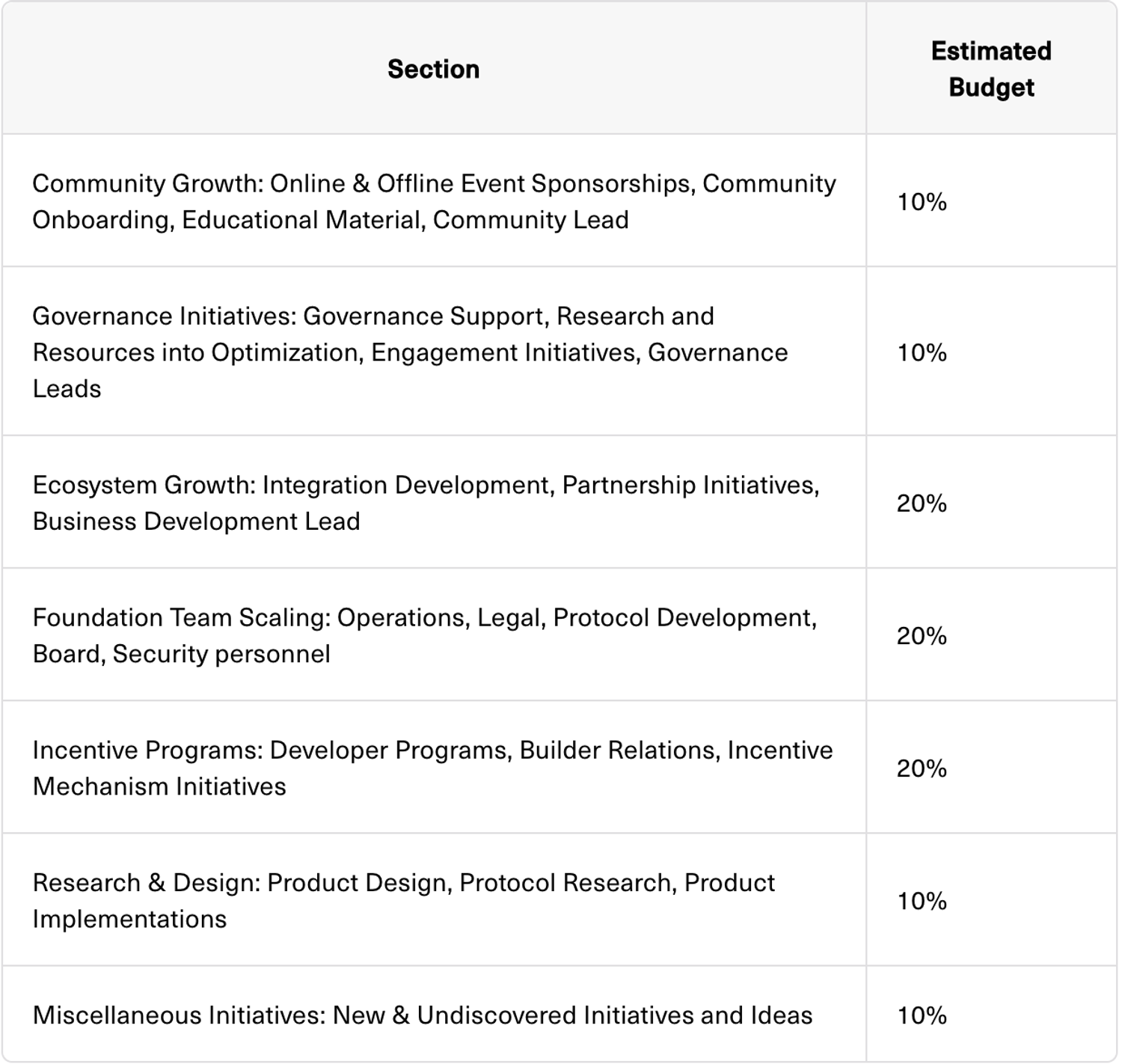Click the Research & Design 10% value
1122x1064 pixels.
[922, 901]
